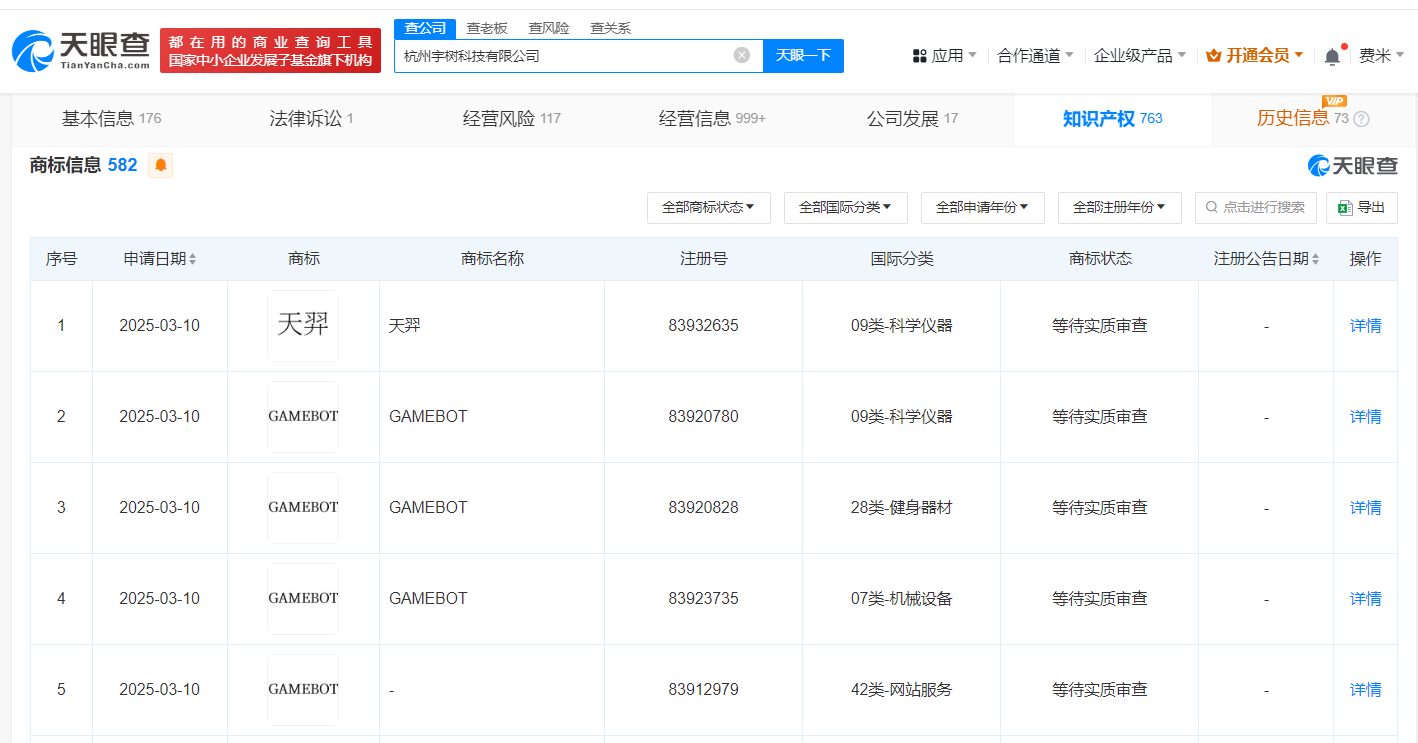The image size is (1418, 743).
Task: Open 详情 for registration 83923735
Action: pos(1365,598)
